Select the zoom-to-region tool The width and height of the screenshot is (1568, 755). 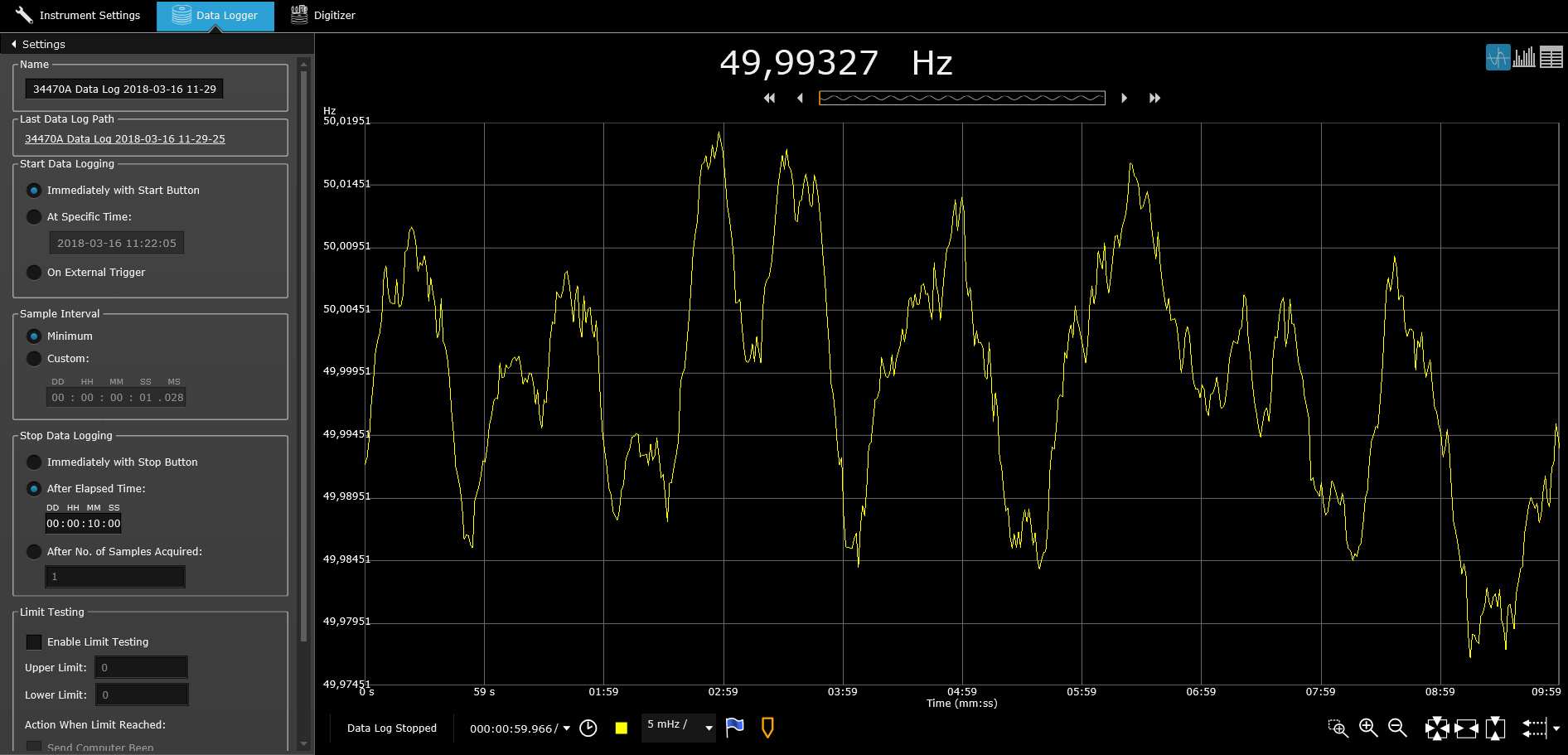point(1338,728)
